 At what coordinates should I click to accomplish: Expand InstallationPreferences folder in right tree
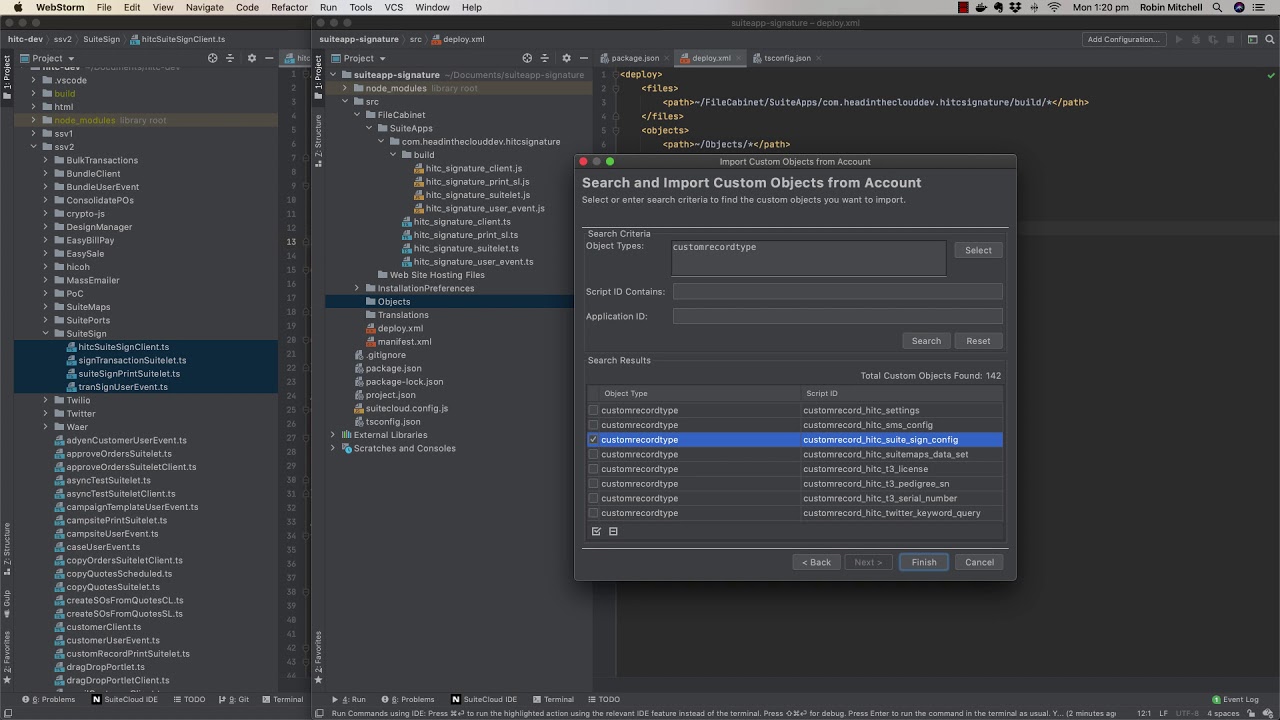(x=357, y=288)
